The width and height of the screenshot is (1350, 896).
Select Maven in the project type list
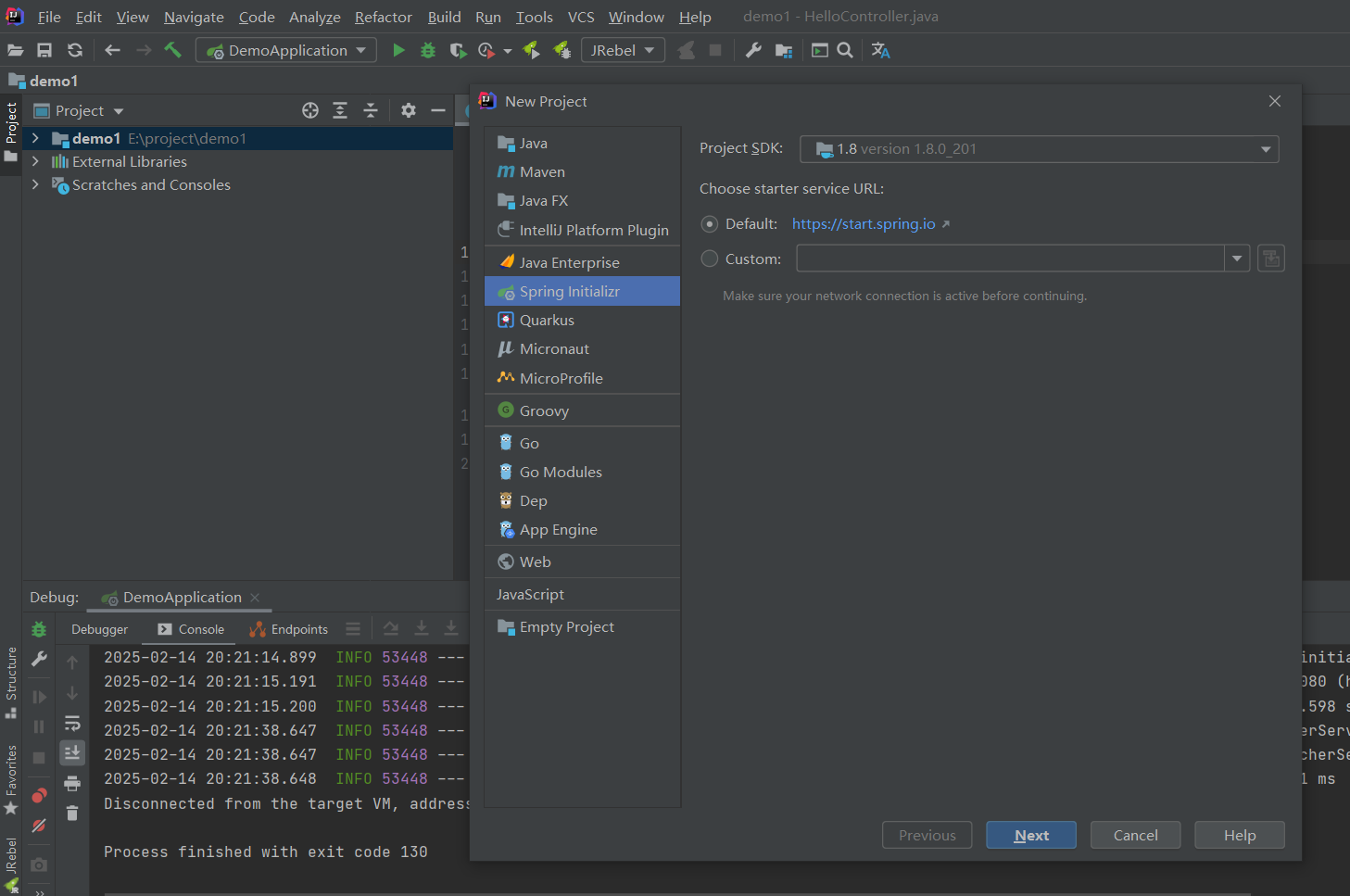pyautogui.click(x=542, y=172)
